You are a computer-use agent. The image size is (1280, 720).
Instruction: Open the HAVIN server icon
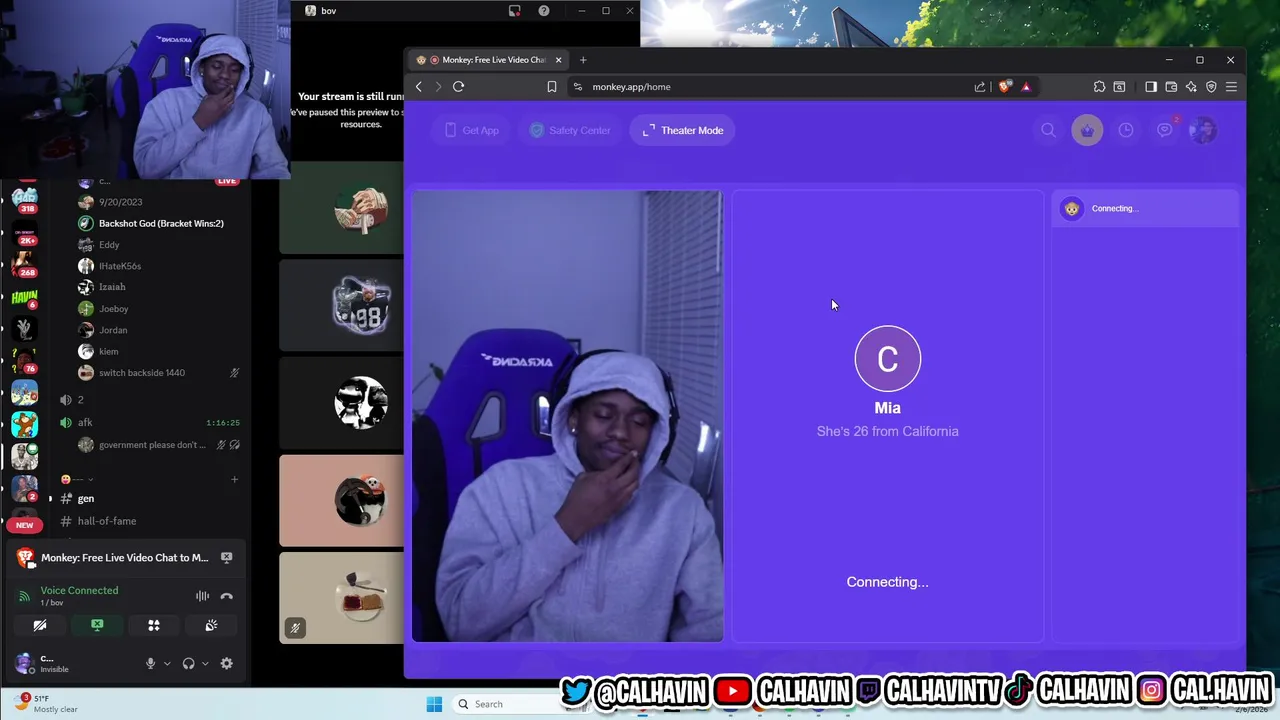(x=24, y=296)
